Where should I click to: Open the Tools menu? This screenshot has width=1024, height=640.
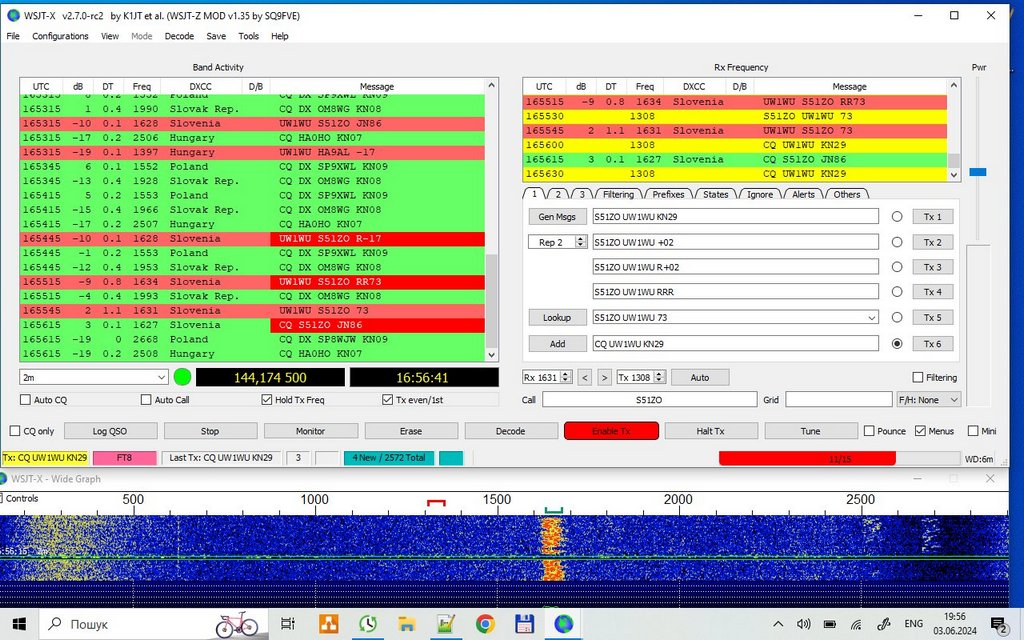[248, 36]
